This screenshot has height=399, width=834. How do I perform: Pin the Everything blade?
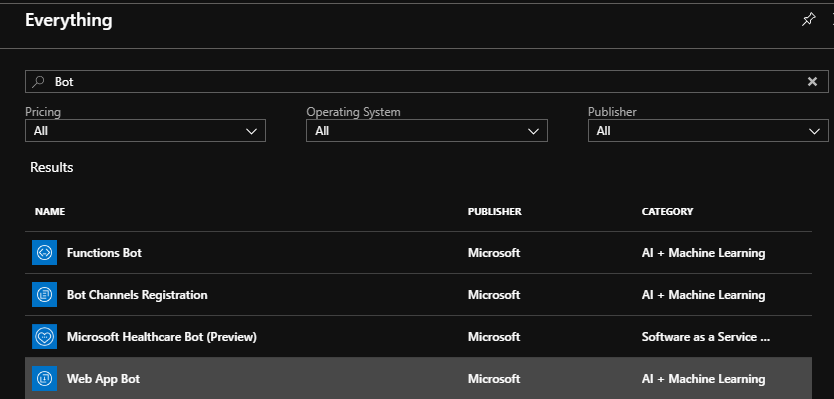click(808, 20)
